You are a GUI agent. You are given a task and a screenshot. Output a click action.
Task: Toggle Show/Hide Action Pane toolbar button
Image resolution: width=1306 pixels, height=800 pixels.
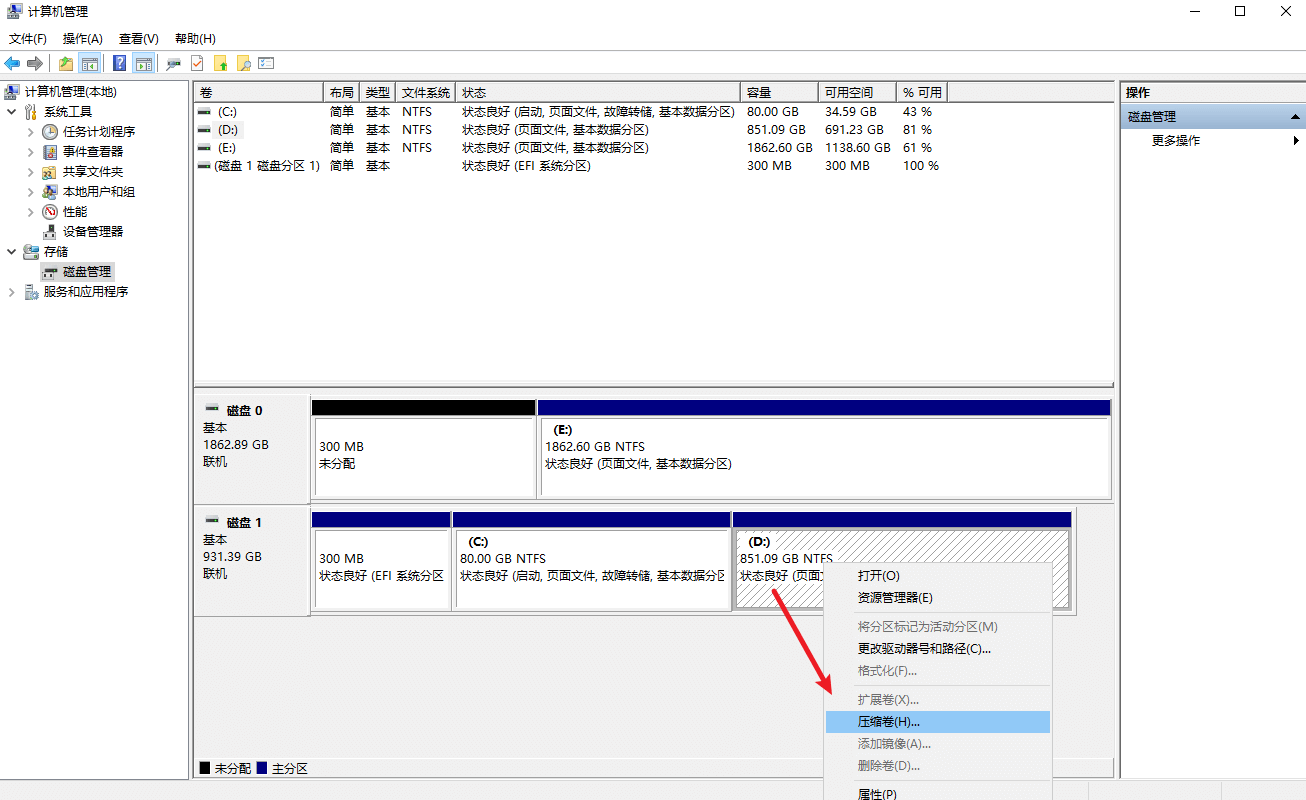[x=143, y=64]
